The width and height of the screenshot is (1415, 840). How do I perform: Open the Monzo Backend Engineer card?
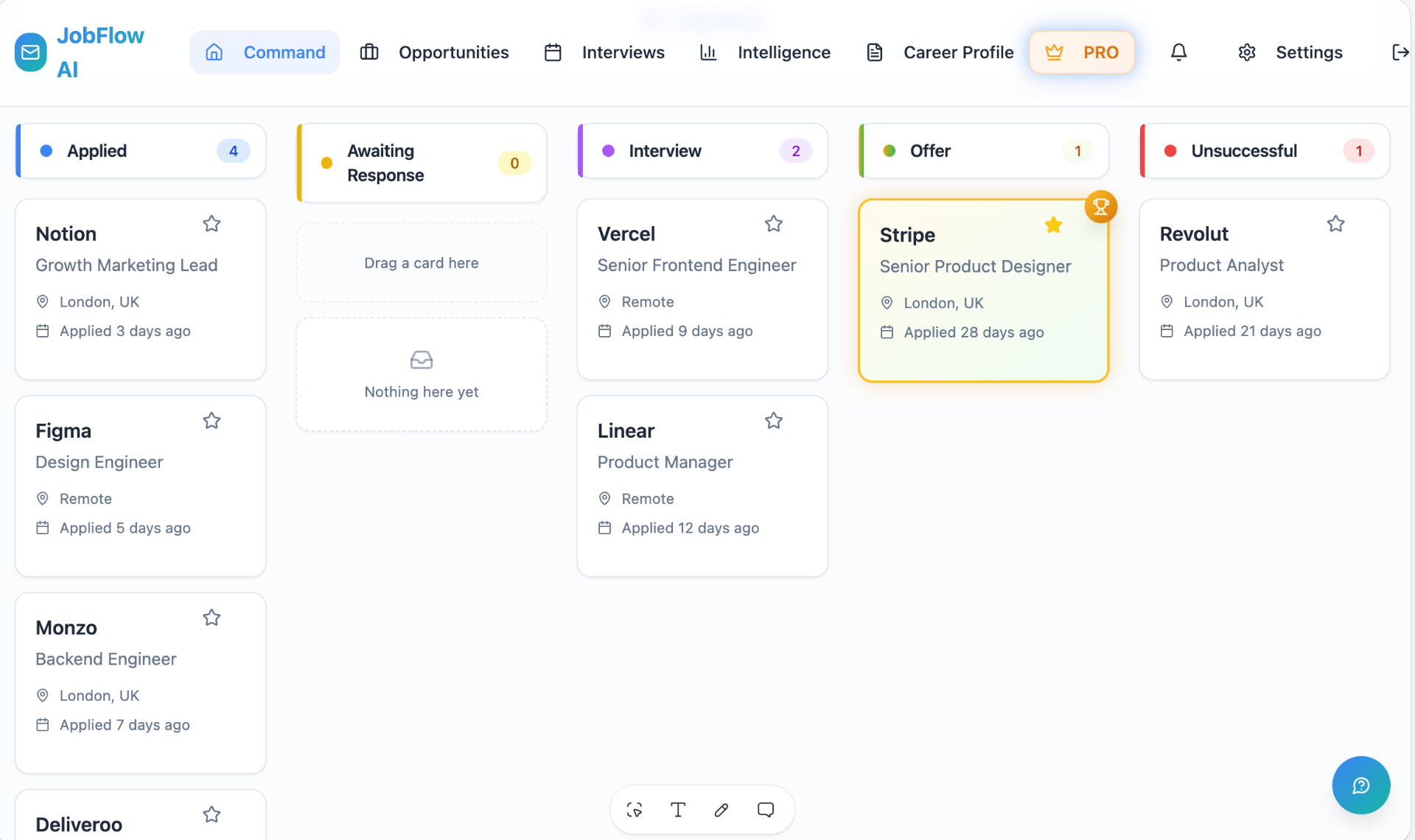point(141,683)
